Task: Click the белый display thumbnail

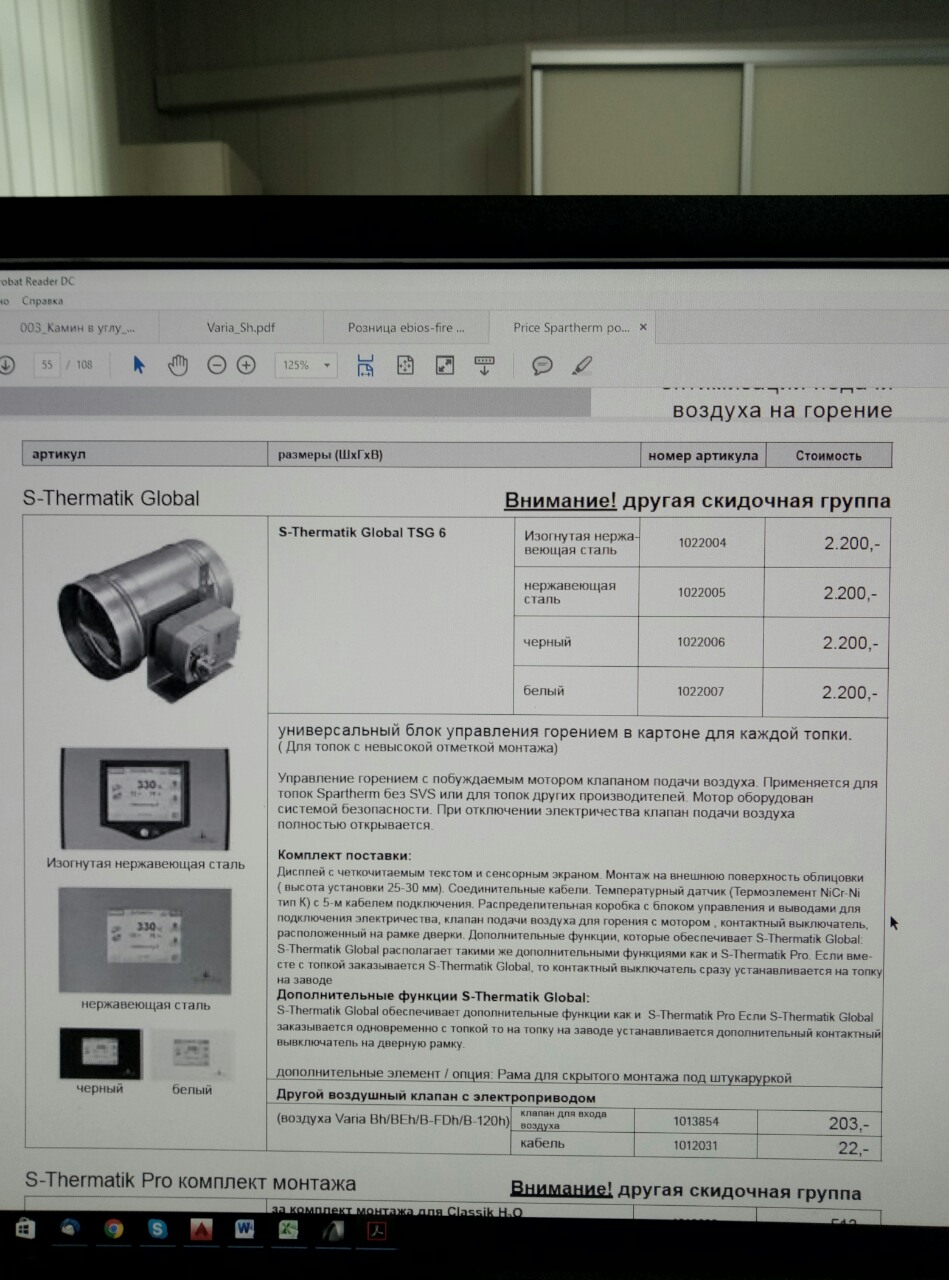Action: tap(191, 1054)
